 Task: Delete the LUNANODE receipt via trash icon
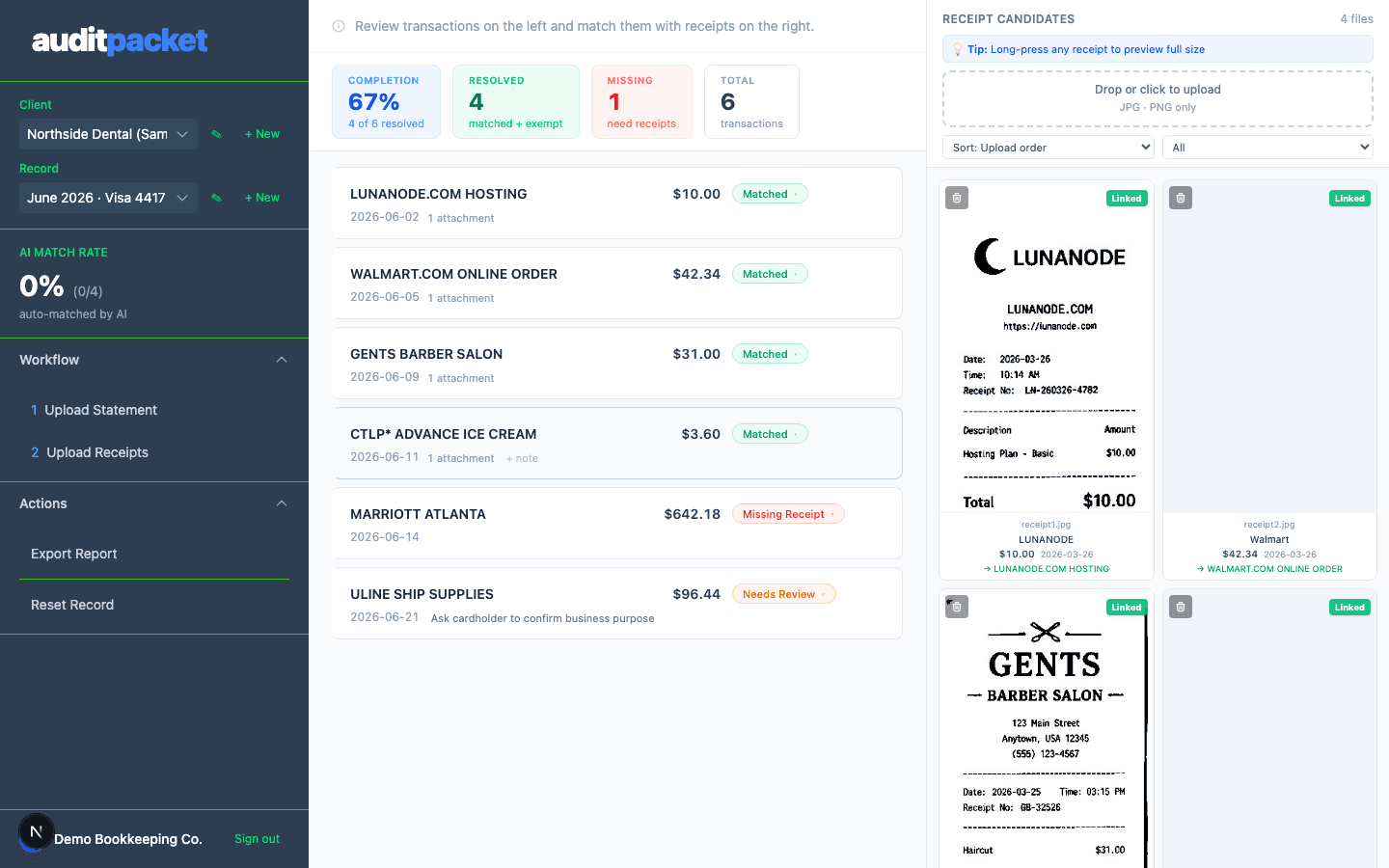coord(957,198)
